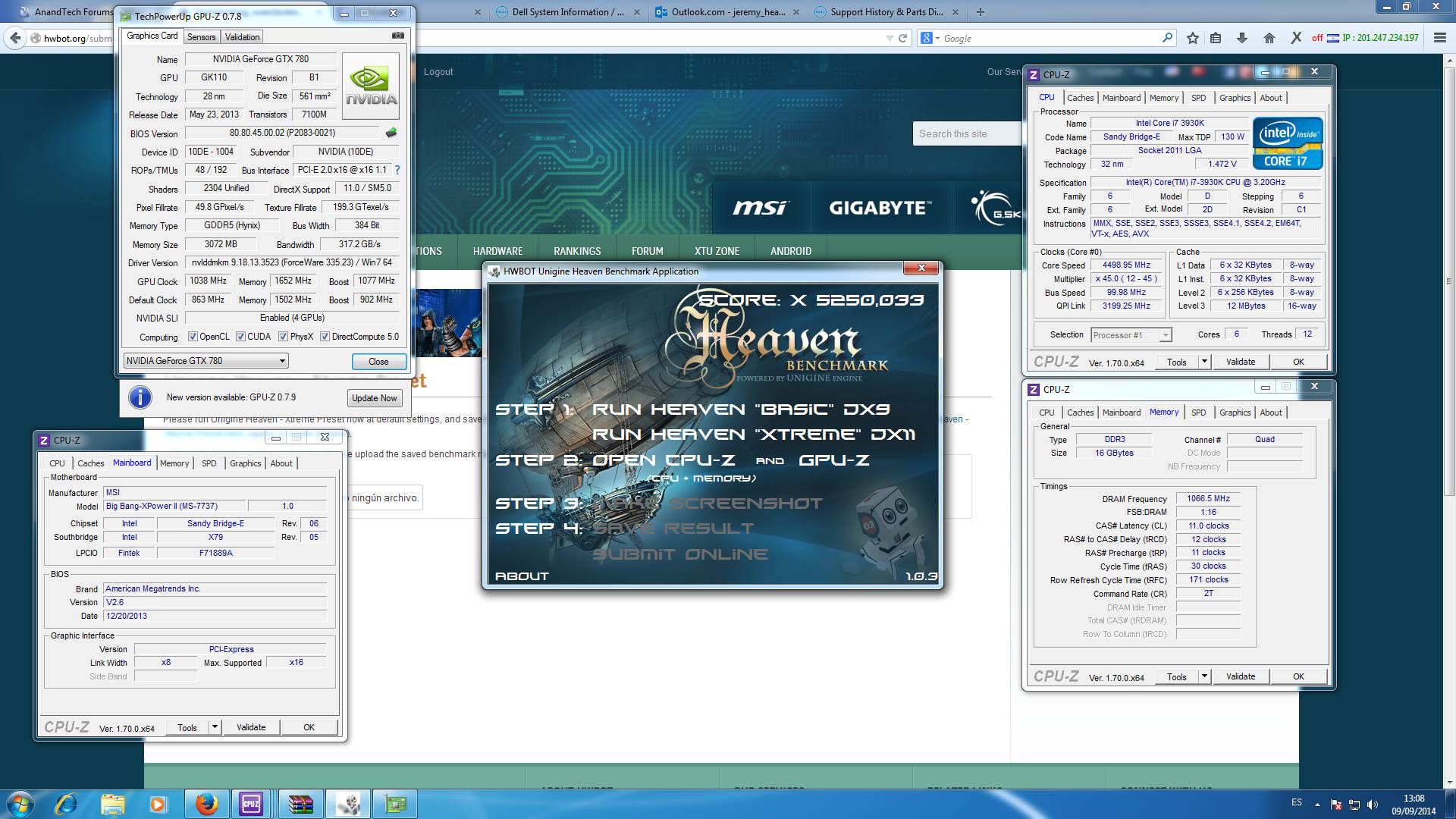Open SPD tab in CPU-Z Memory window

tap(1198, 413)
